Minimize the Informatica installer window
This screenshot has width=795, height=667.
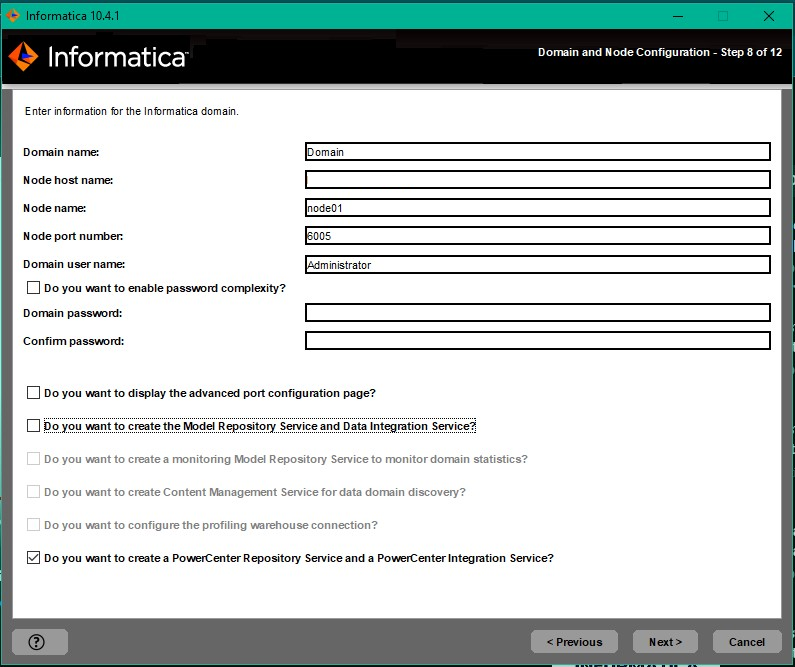[x=678, y=16]
